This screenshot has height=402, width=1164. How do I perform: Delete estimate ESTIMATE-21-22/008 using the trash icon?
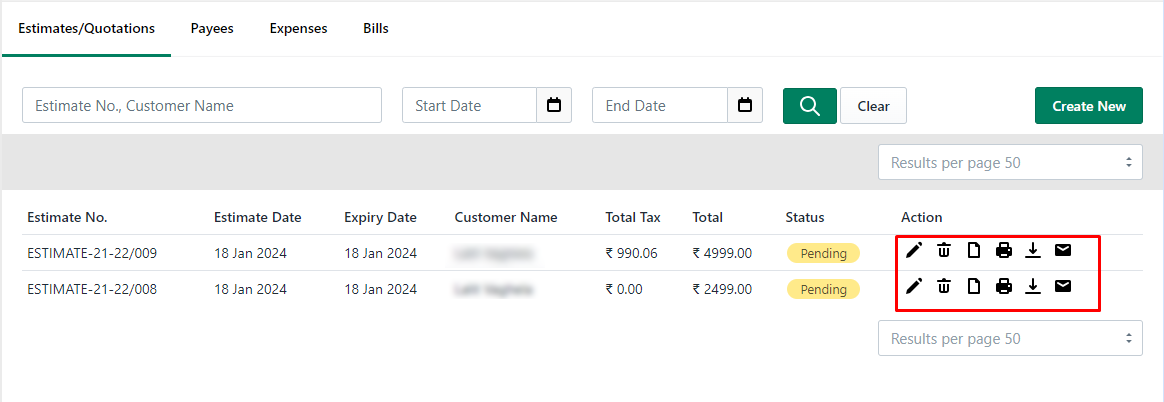(x=944, y=286)
